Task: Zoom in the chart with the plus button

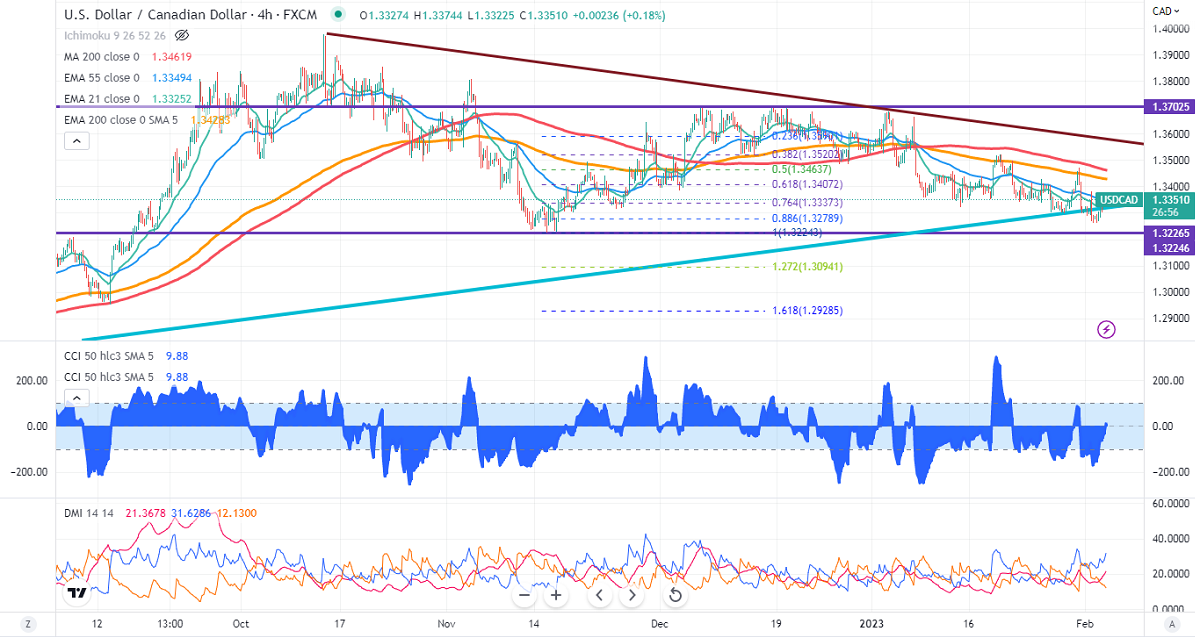Action: point(556,596)
